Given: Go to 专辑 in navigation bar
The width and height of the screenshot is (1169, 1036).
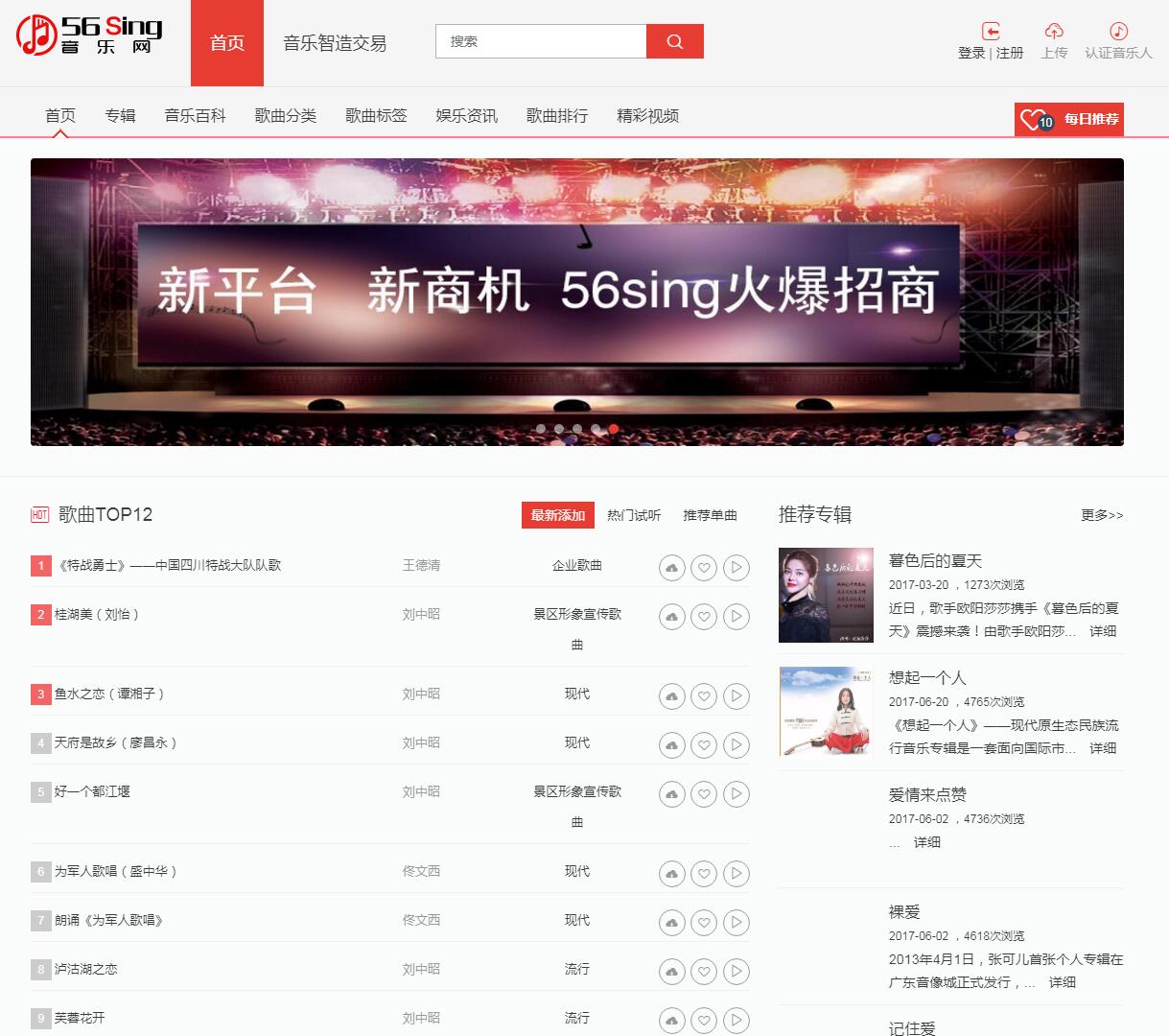Looking at the screenshot, I should [x=120, y=116].
